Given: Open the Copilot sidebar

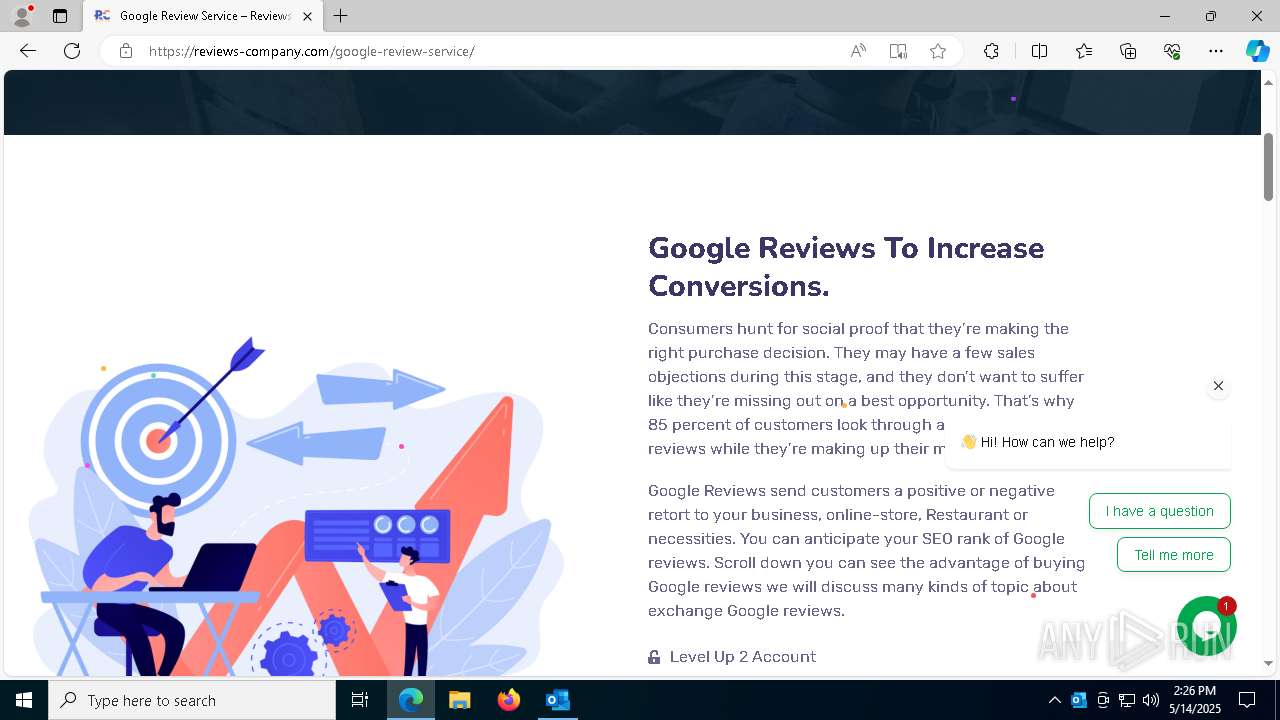Looking at the screenshot, I should [1257, 51].
